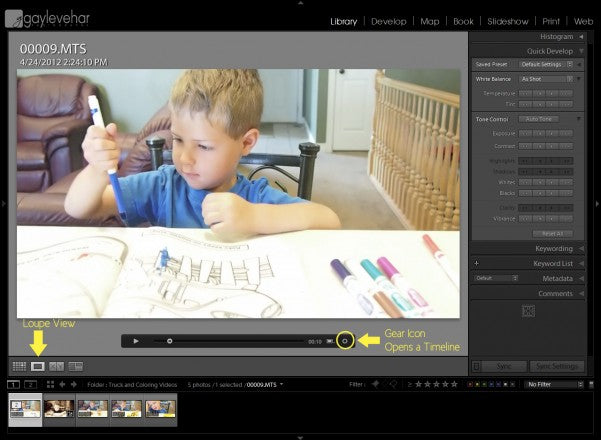Image resolution: width=601 pixels, height=440 pixels.
Task: Click the Reset All button
Action: tap(552, 233)
